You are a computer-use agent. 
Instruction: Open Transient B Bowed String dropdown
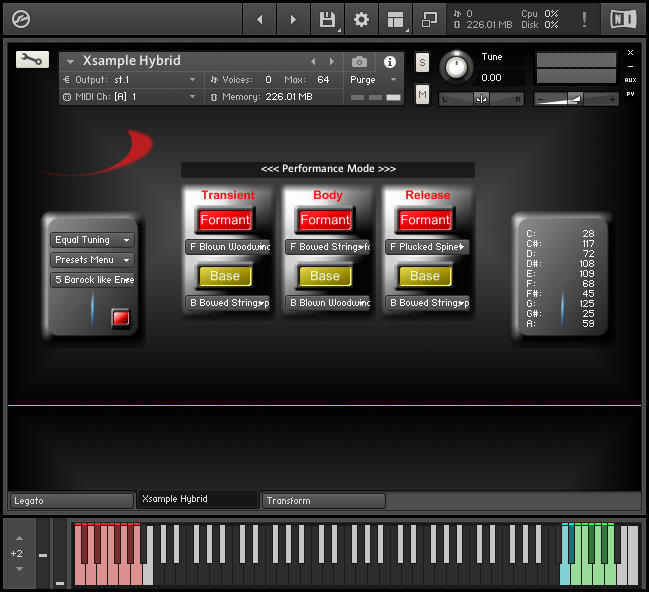(228, 303)
